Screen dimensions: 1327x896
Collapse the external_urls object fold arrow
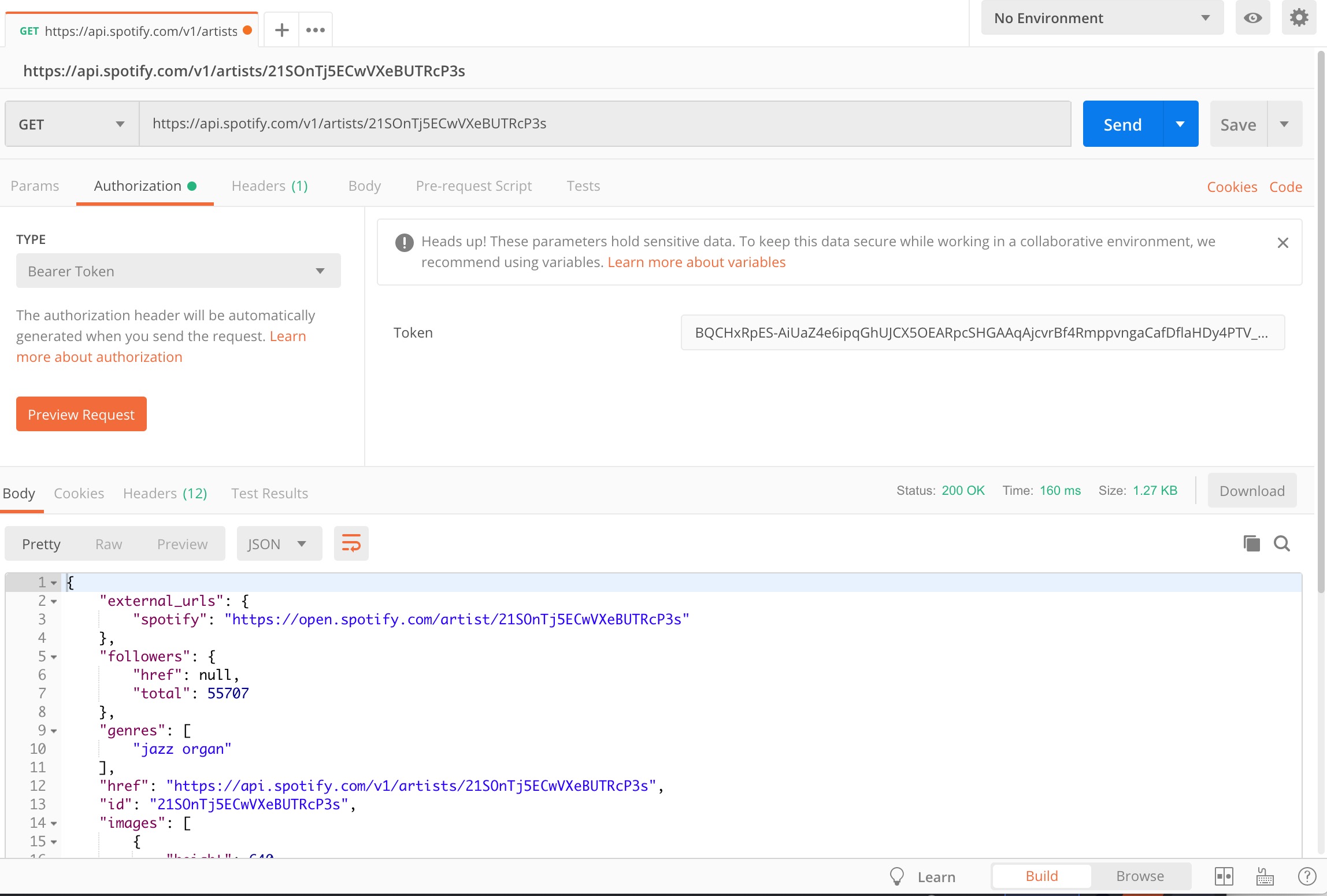pos(54,601)
